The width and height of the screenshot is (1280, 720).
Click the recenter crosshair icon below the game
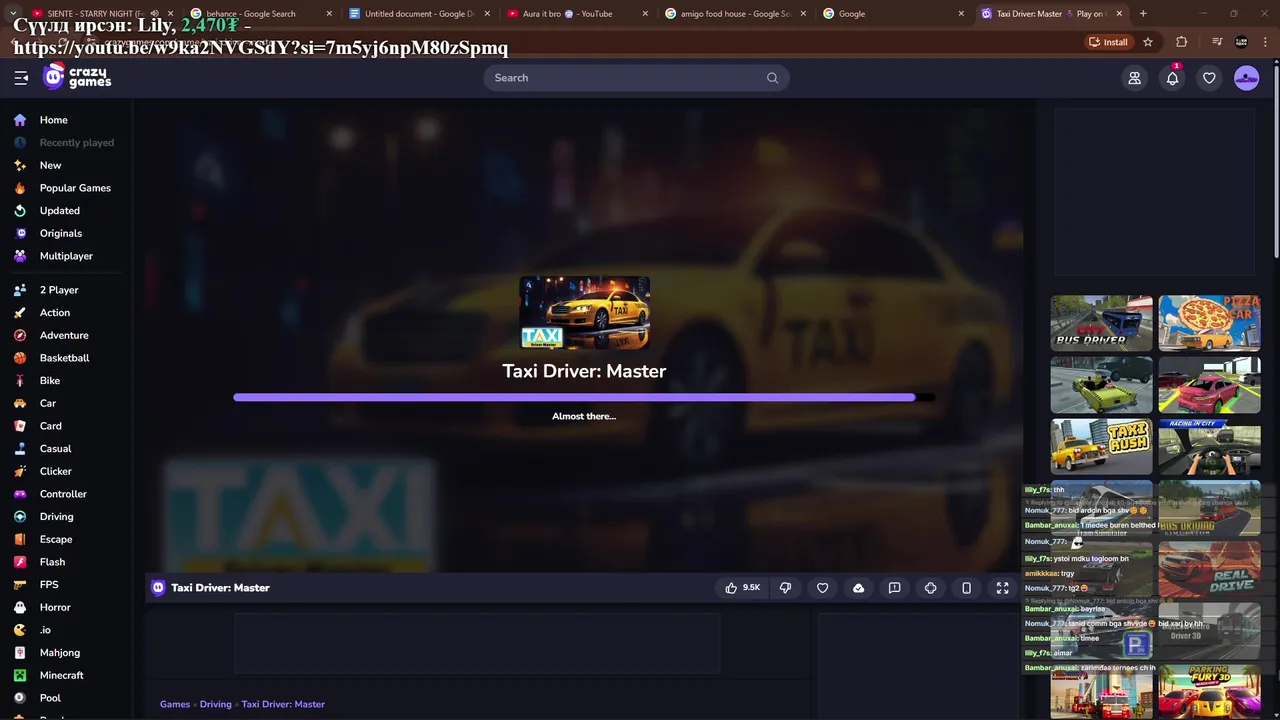[930, 588]
